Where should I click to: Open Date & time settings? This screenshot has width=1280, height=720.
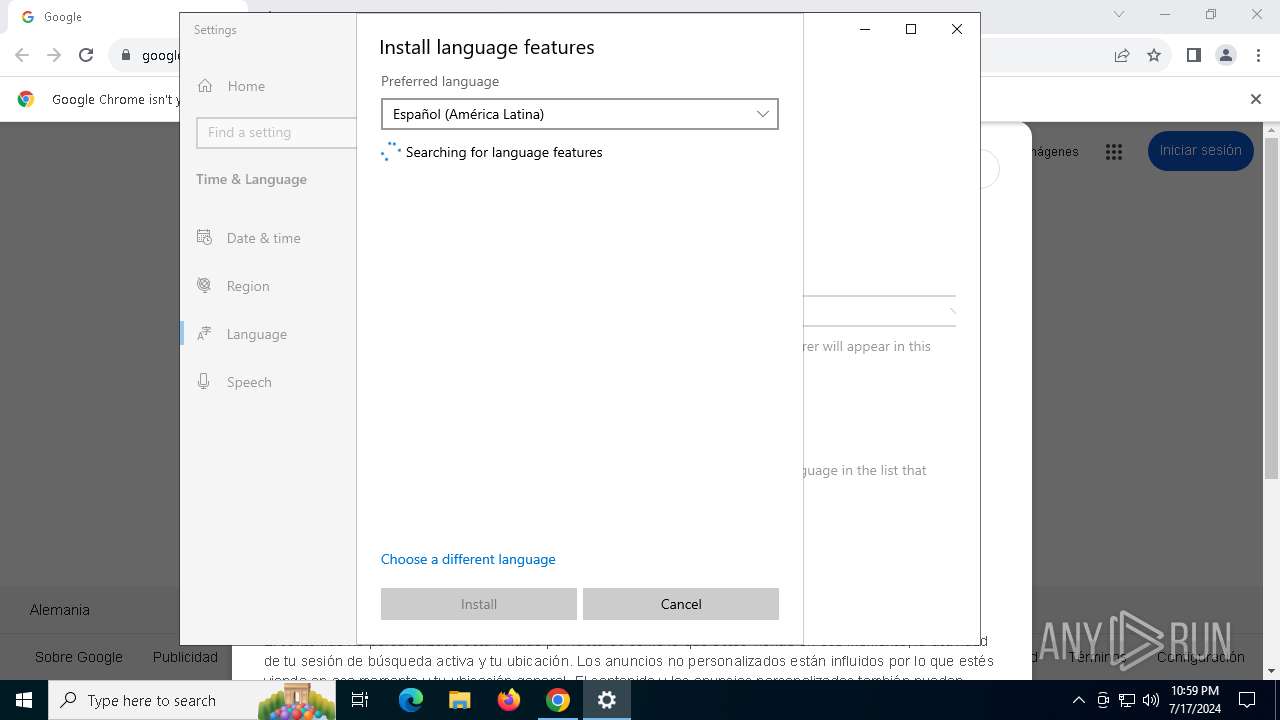(268, 238)
